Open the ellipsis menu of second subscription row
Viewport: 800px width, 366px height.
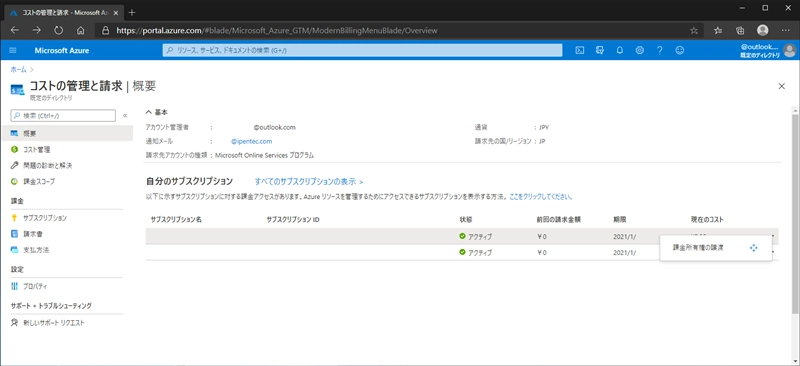click(x=773, y=252)
